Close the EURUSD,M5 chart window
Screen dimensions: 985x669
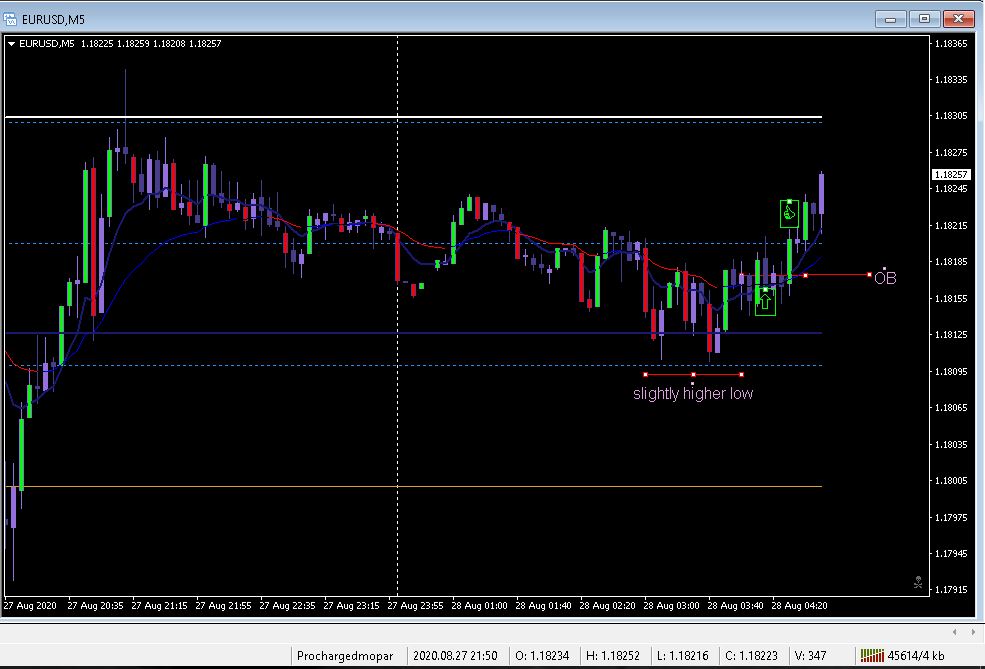959,19
